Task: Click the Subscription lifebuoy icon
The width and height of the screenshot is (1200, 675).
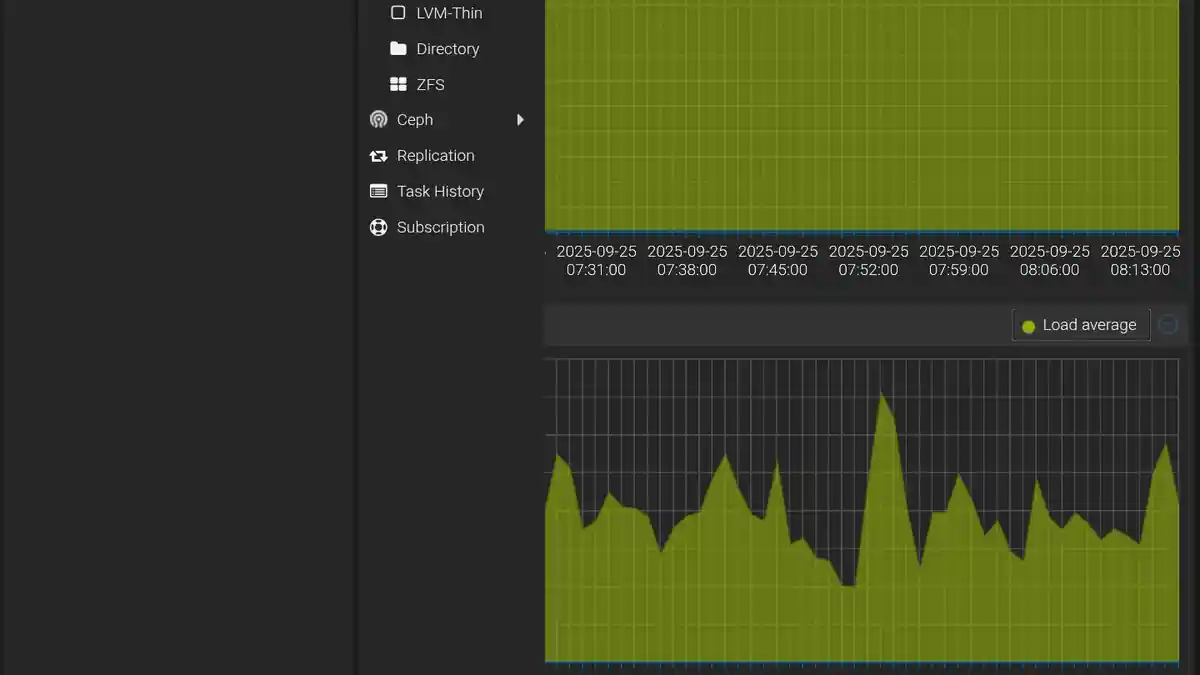Action: coord(378,227)
